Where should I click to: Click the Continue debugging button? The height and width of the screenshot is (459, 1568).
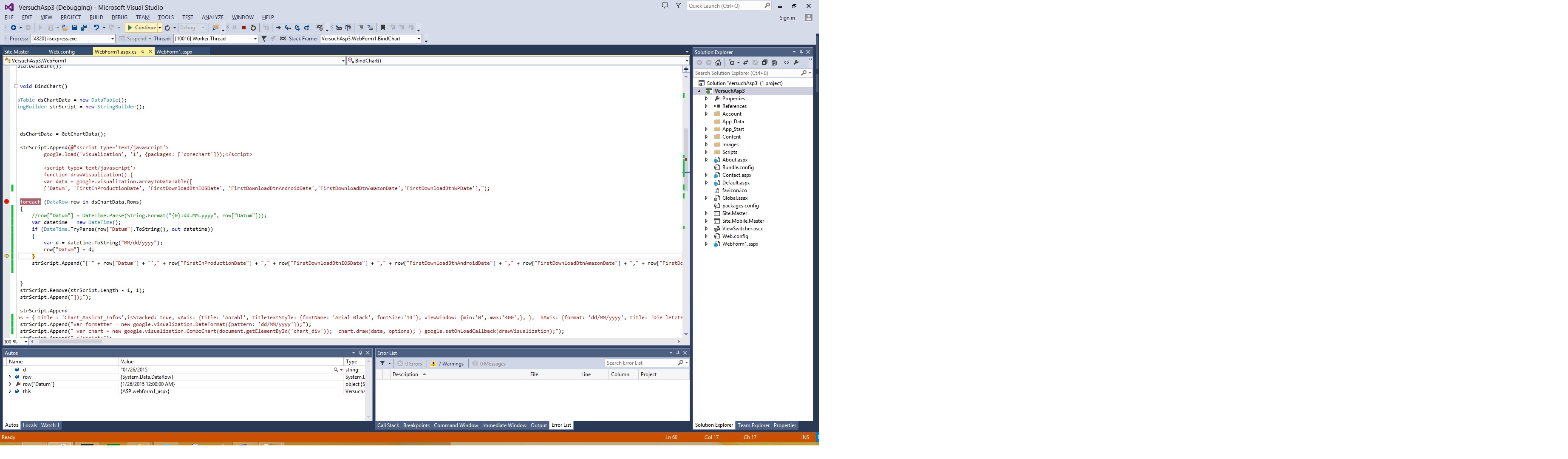[x=142, y=28]
